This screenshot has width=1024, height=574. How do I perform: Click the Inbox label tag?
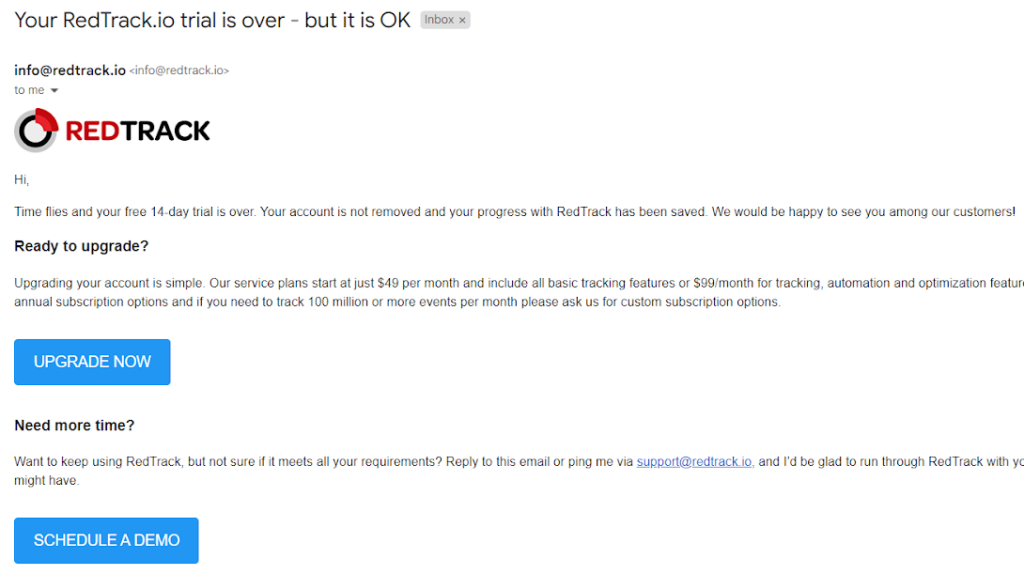coord(438,20)
